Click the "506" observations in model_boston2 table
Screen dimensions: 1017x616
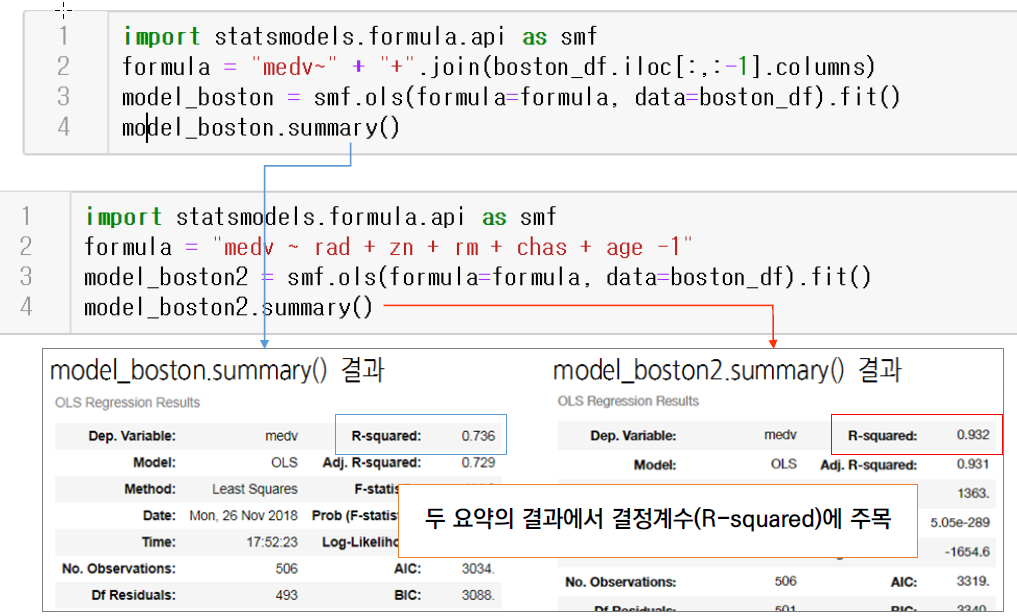point(785,581)
